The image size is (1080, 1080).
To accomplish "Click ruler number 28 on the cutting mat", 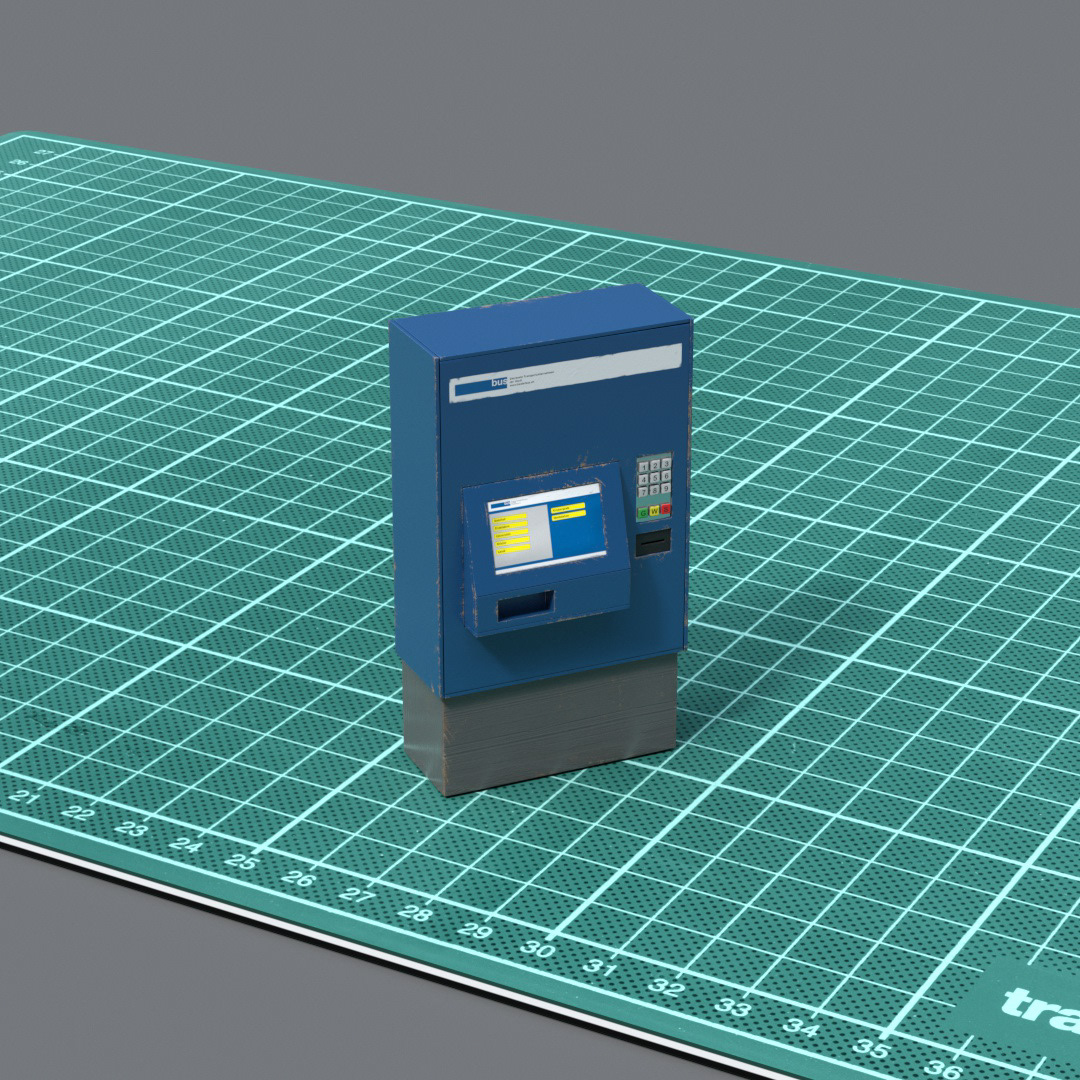I will click(415, 913).
